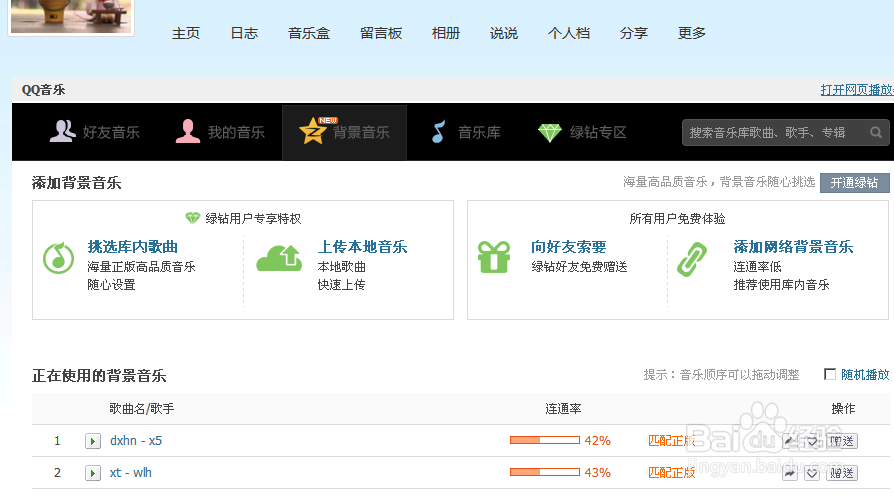Open the 挑选库内歌曲 link
The width and height of the screenshot is (894, 497).
(133, 247)
